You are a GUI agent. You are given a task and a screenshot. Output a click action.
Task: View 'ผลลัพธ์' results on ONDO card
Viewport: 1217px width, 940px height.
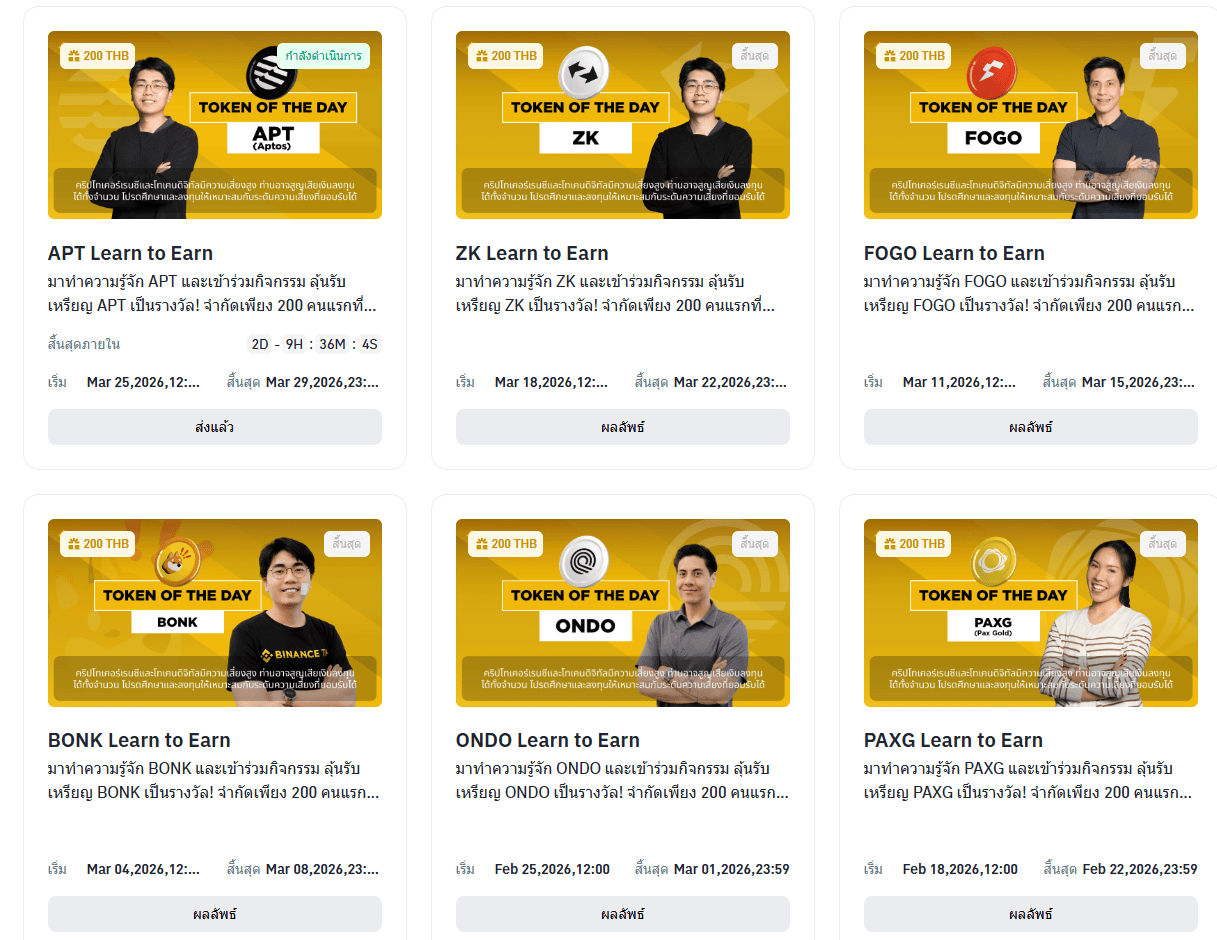pos(623,914)
